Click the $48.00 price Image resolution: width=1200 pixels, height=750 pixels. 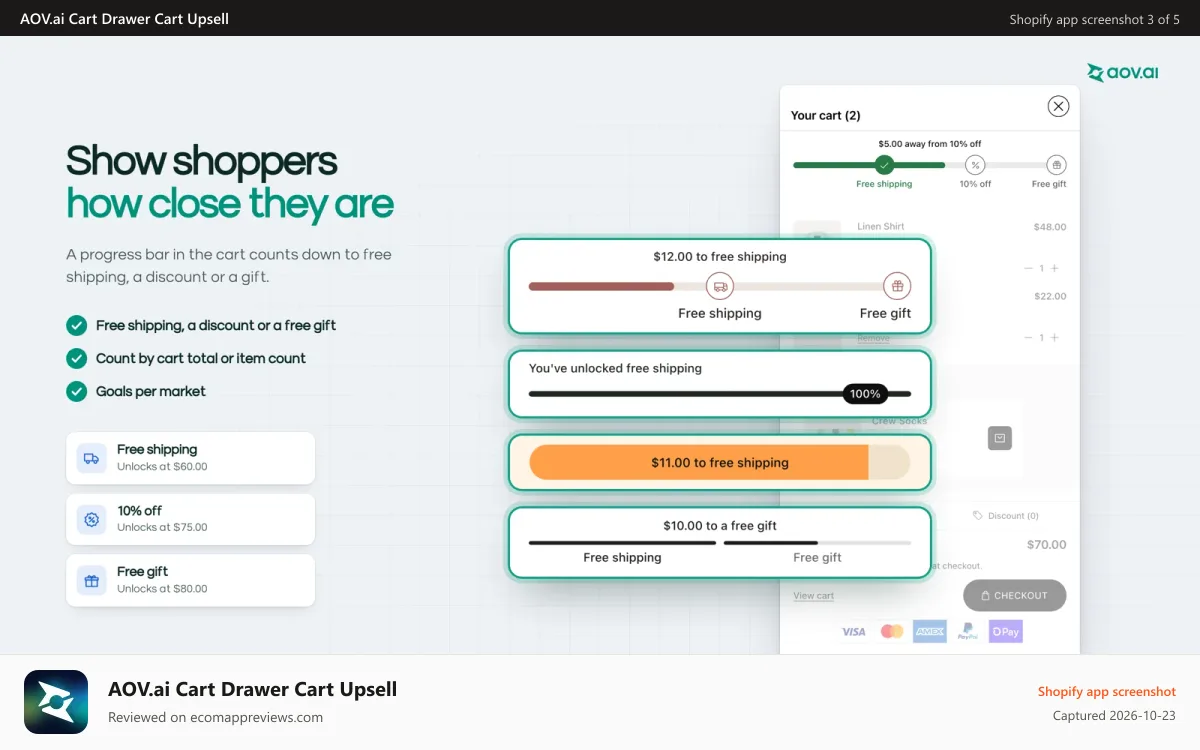[x=1049, y=227]
